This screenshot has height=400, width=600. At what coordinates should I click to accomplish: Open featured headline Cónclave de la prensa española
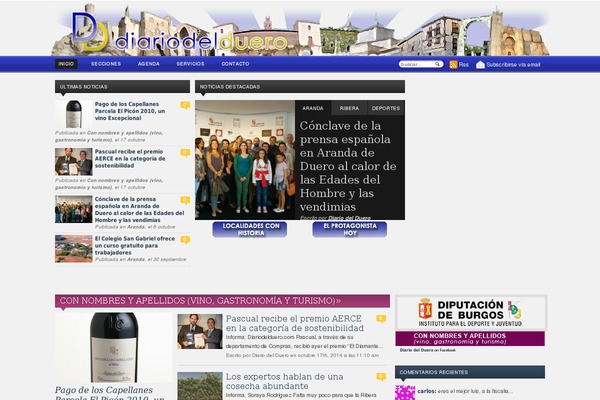click(x=348, y=166)
